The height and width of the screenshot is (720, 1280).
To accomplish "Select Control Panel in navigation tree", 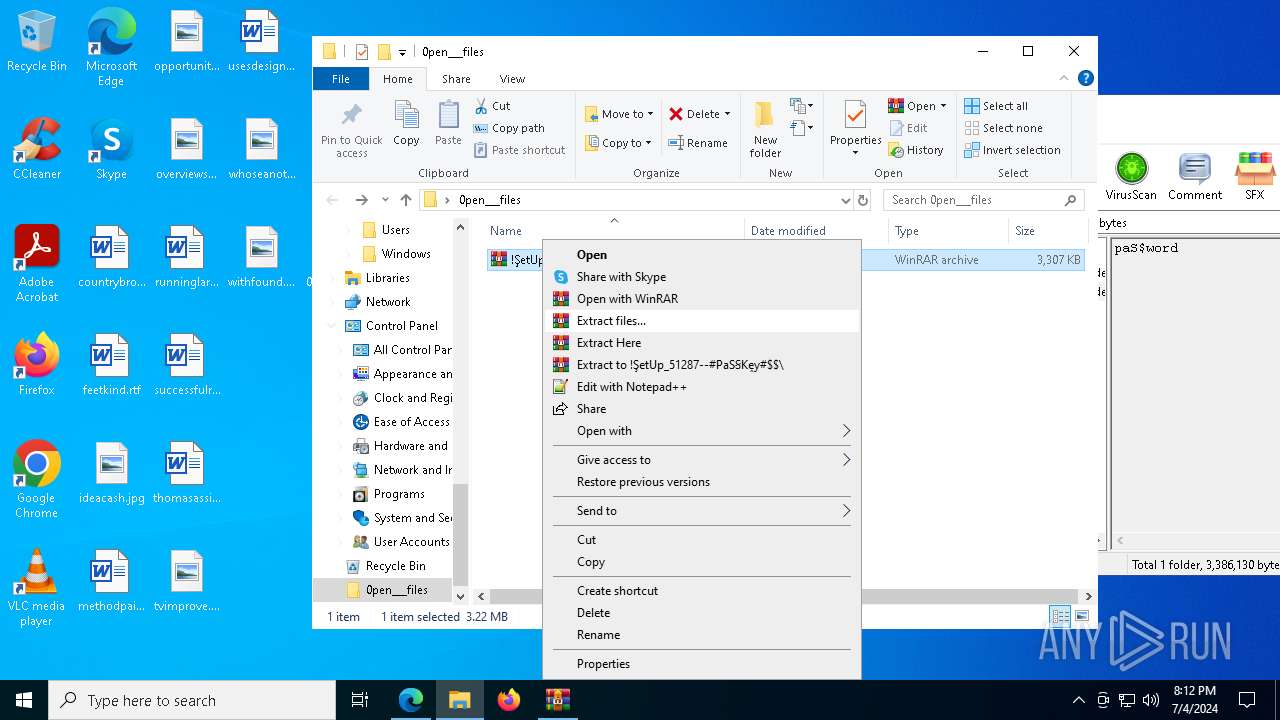I will [x=402, y=326].
